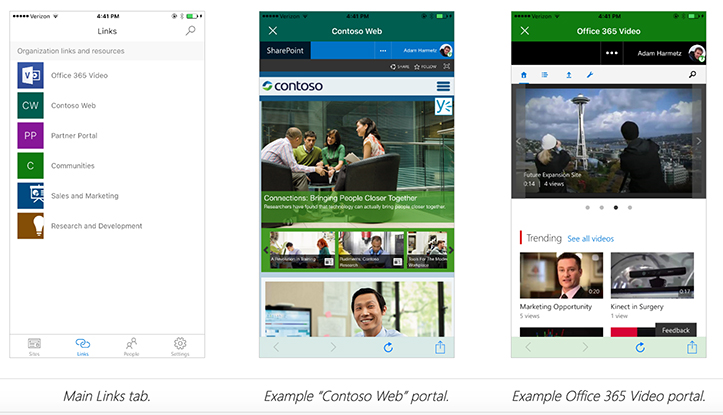This screenshot has height=415, width=723.
Task: Click the Kinect in Surgery title text
Action: 637,307
